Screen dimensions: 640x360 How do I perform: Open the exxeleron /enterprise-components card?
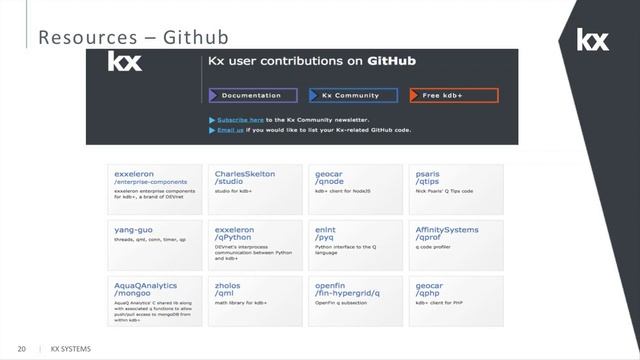tap(155, 189)
